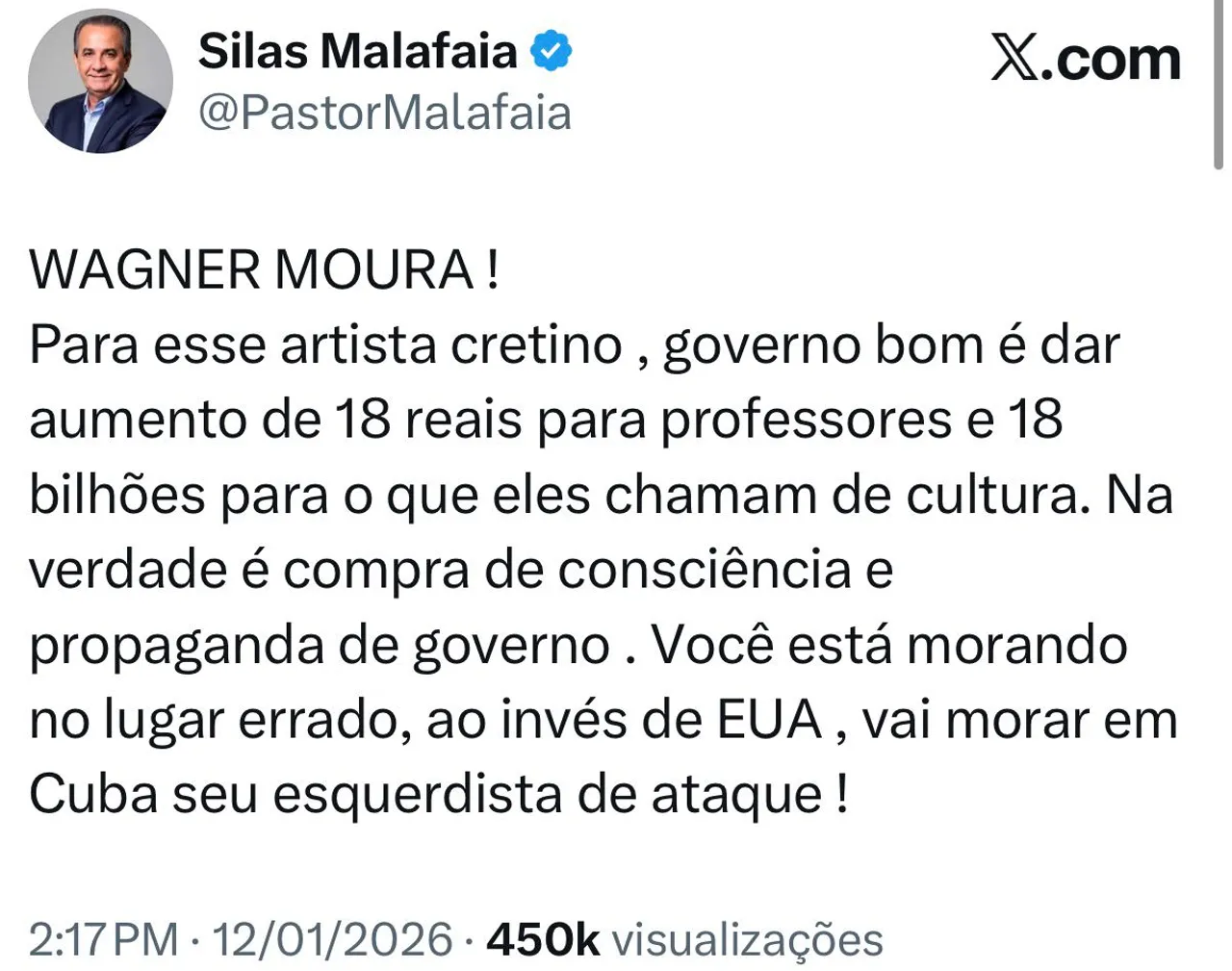Click the 450k view count
This screenshot has width=1232, height=971.
click(543, 938)
